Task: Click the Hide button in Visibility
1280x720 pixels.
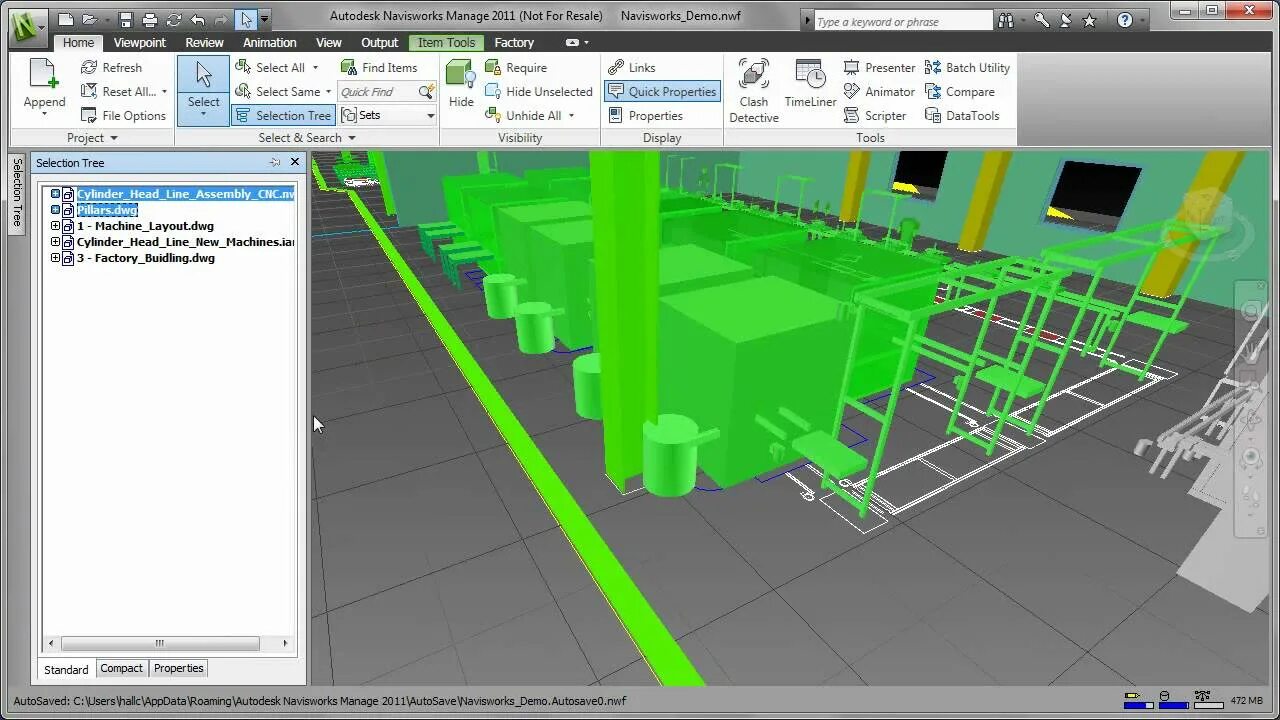Action: point(461,84)
